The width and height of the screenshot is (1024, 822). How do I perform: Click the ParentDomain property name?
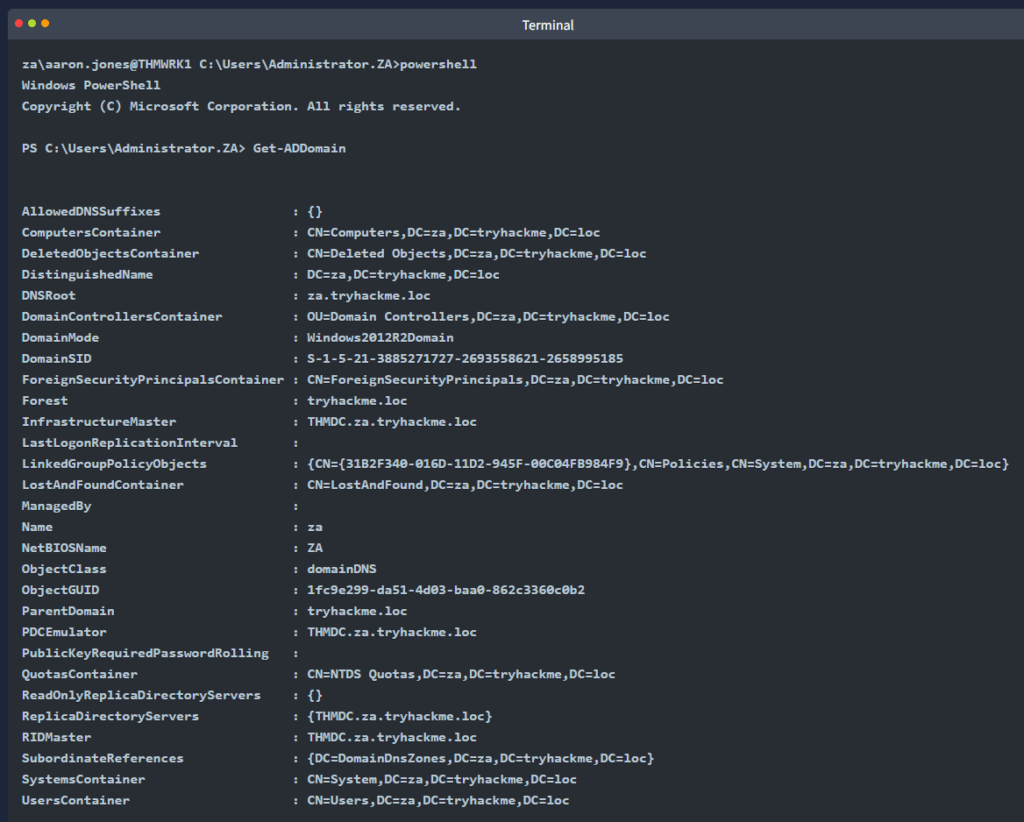68,611
